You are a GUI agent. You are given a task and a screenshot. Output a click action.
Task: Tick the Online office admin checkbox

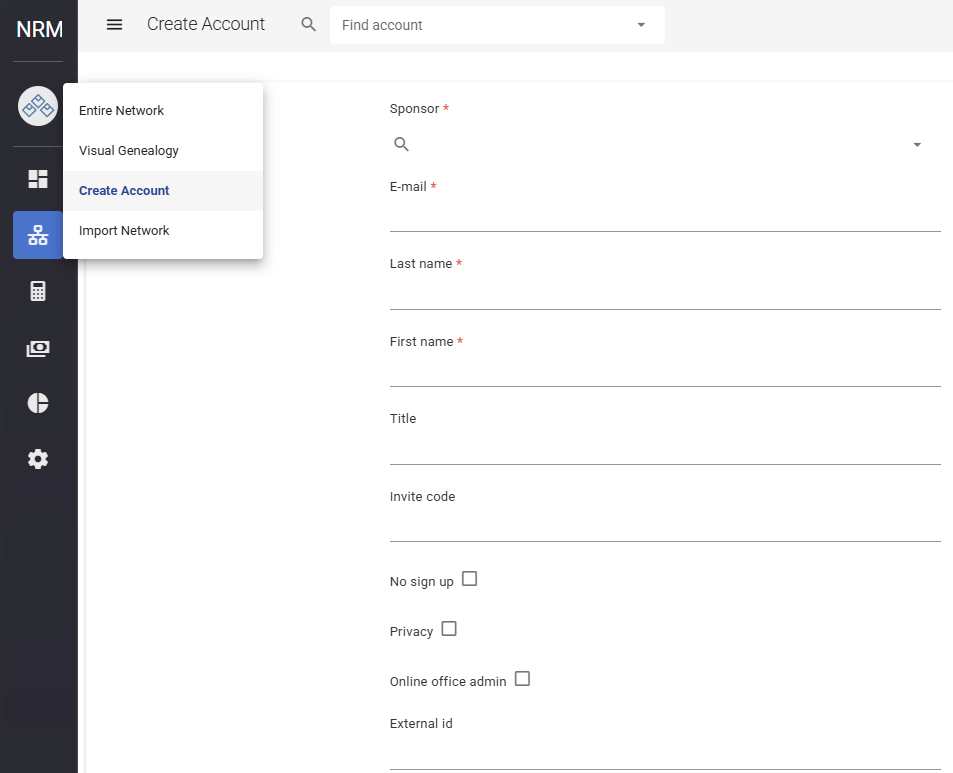pyautogui.click(x=522, y=679)
